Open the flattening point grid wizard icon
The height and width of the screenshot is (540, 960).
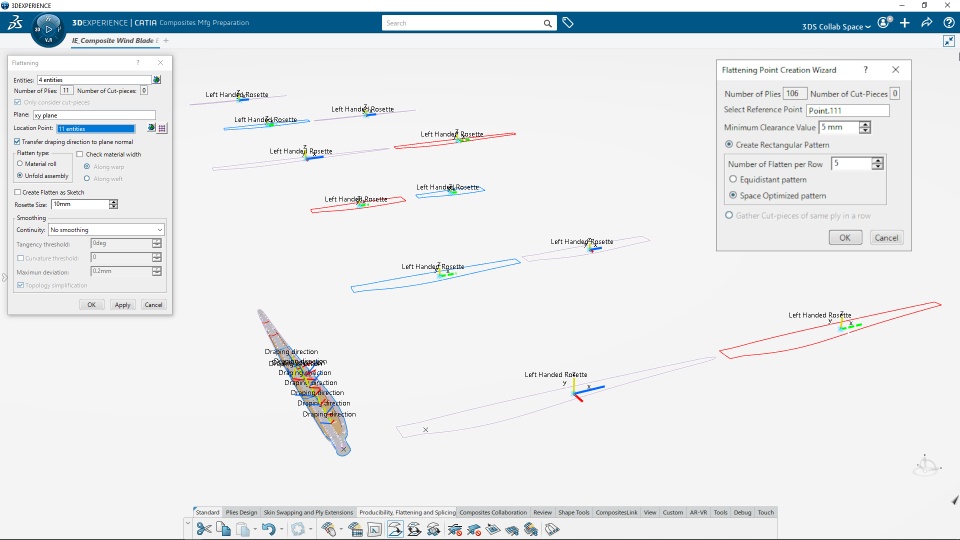(162, 128)
